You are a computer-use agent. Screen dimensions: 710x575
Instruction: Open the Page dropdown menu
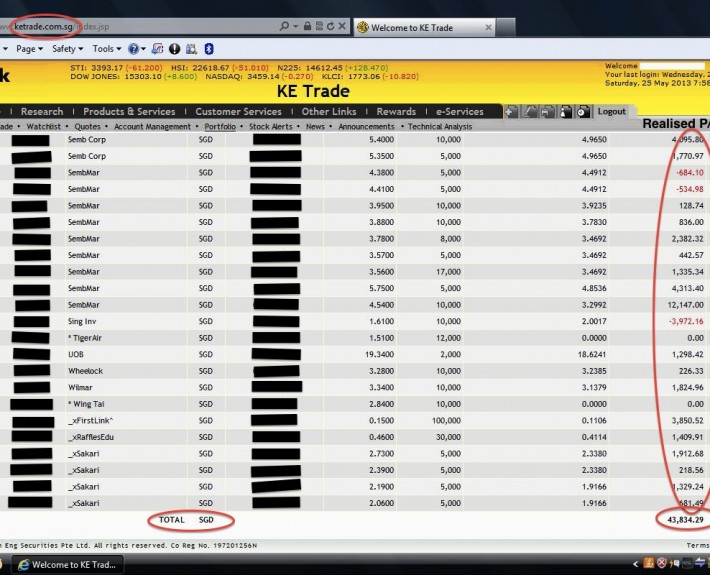(28, 48)
